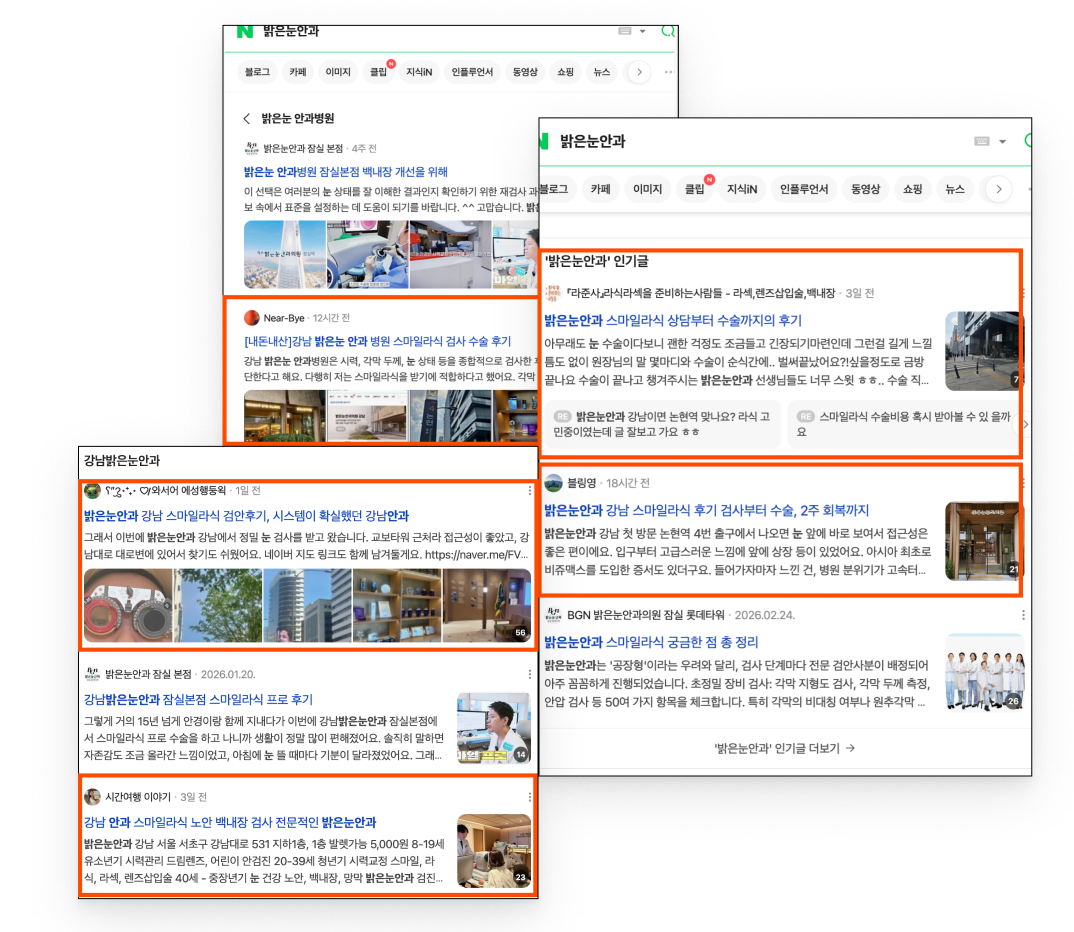1074x932 pixels.
Task: Open 인플루언서 tab in back window
Action: (472, 72)
